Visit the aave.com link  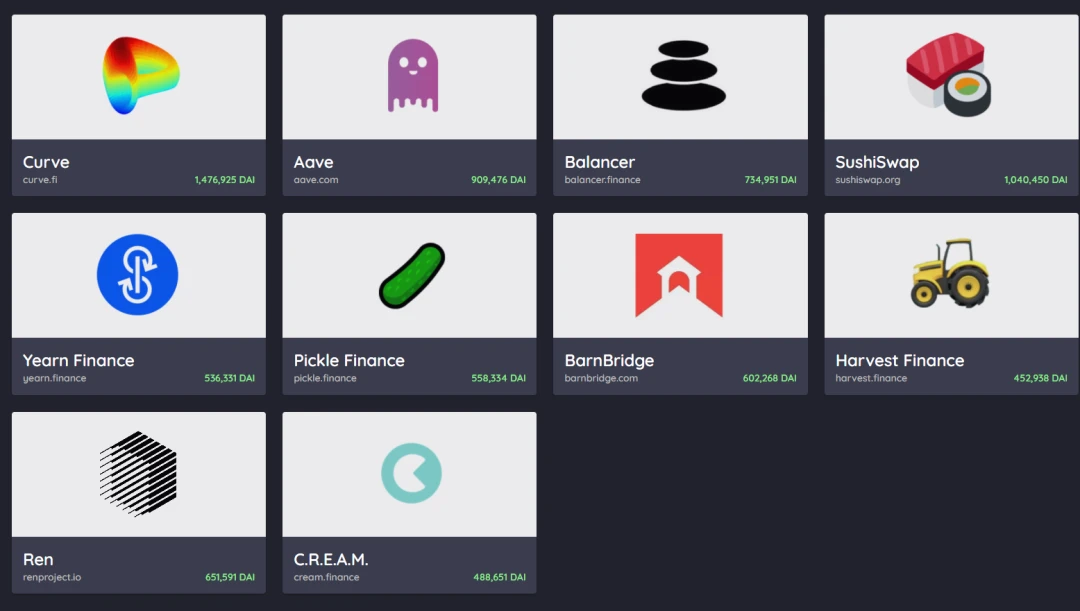[x=315, y=180]
